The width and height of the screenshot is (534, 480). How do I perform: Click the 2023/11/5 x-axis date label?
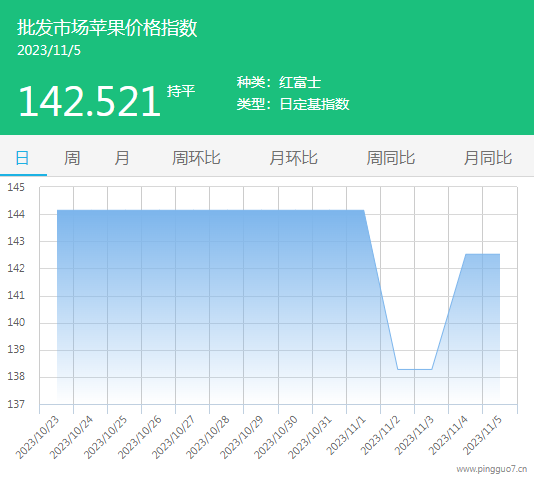(x=483, y=435)
